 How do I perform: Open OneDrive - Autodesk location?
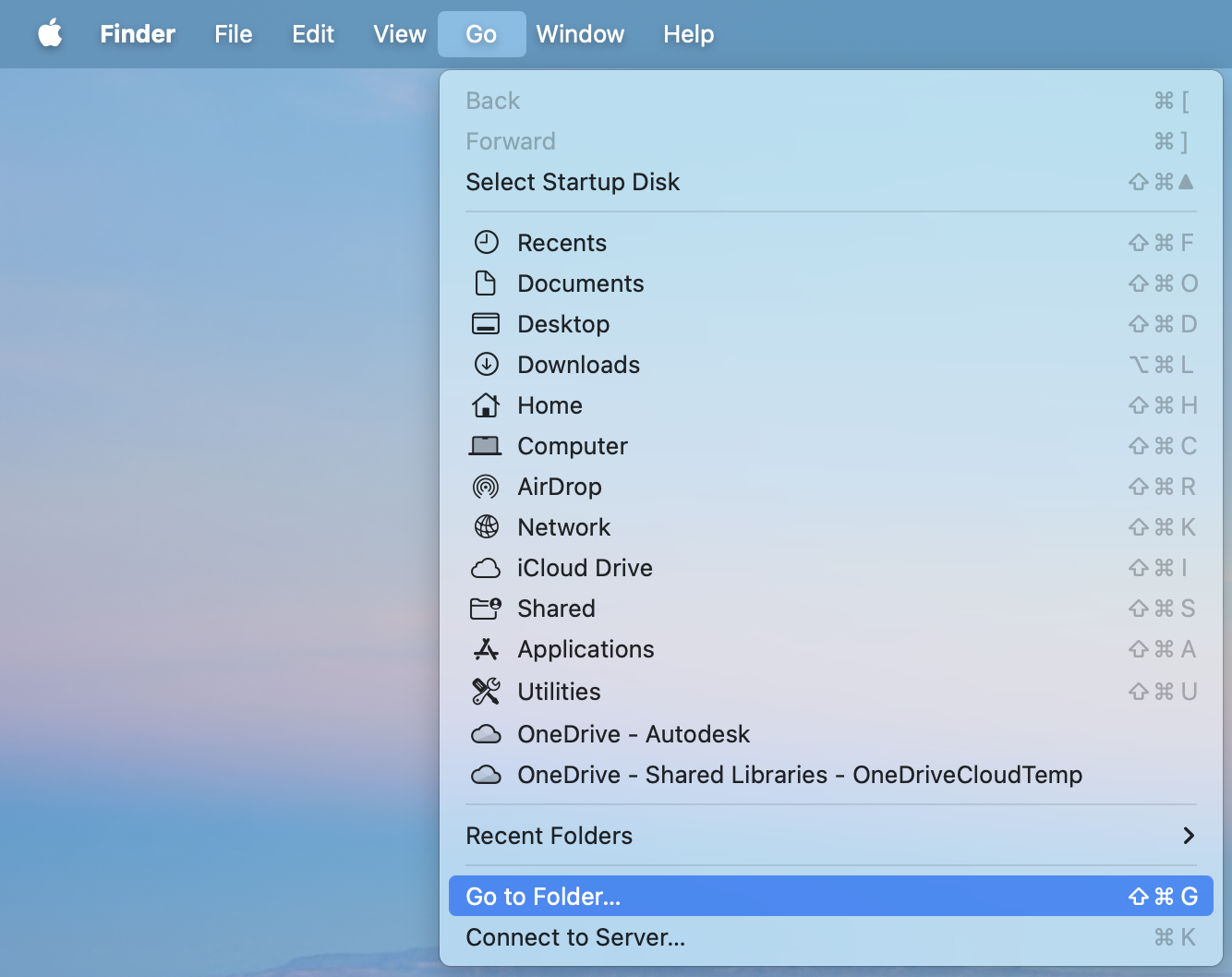(x=633, y=734)
